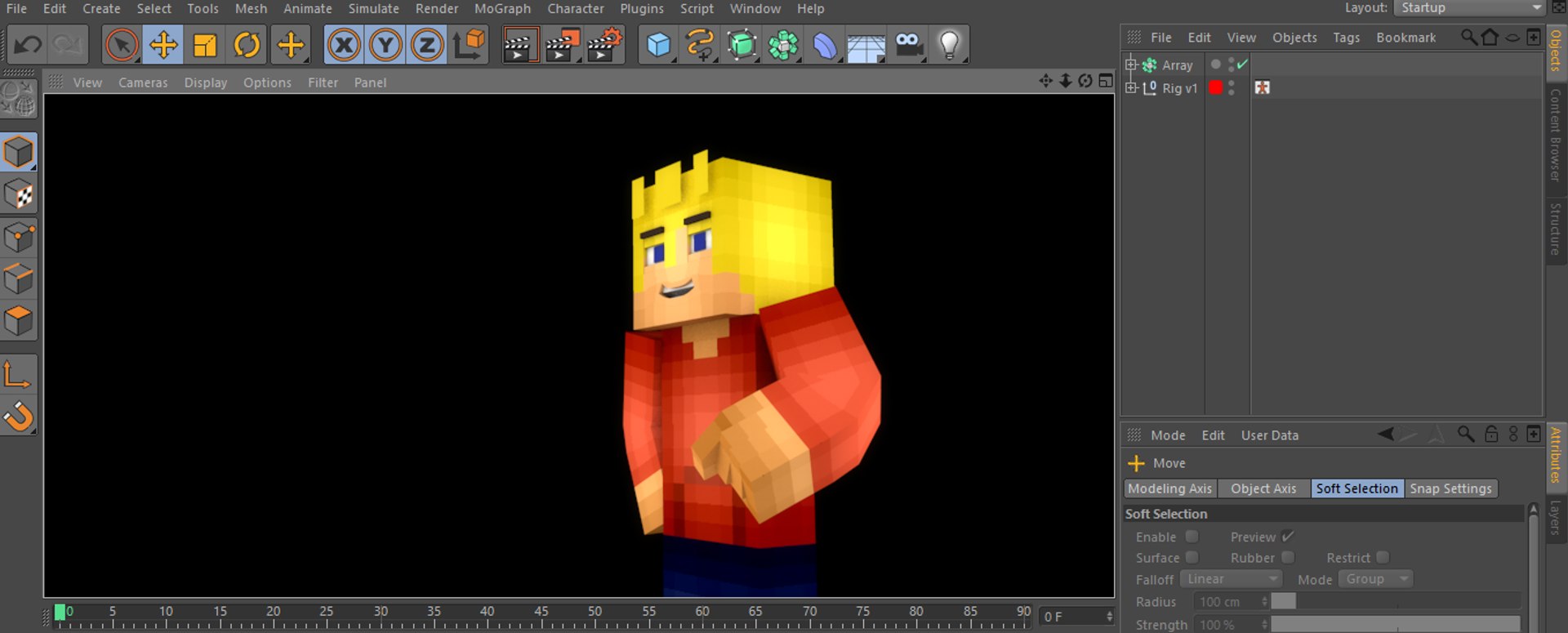Make Editable icon in left palette
Viewport: 1568px width, 633px height.
18,100
